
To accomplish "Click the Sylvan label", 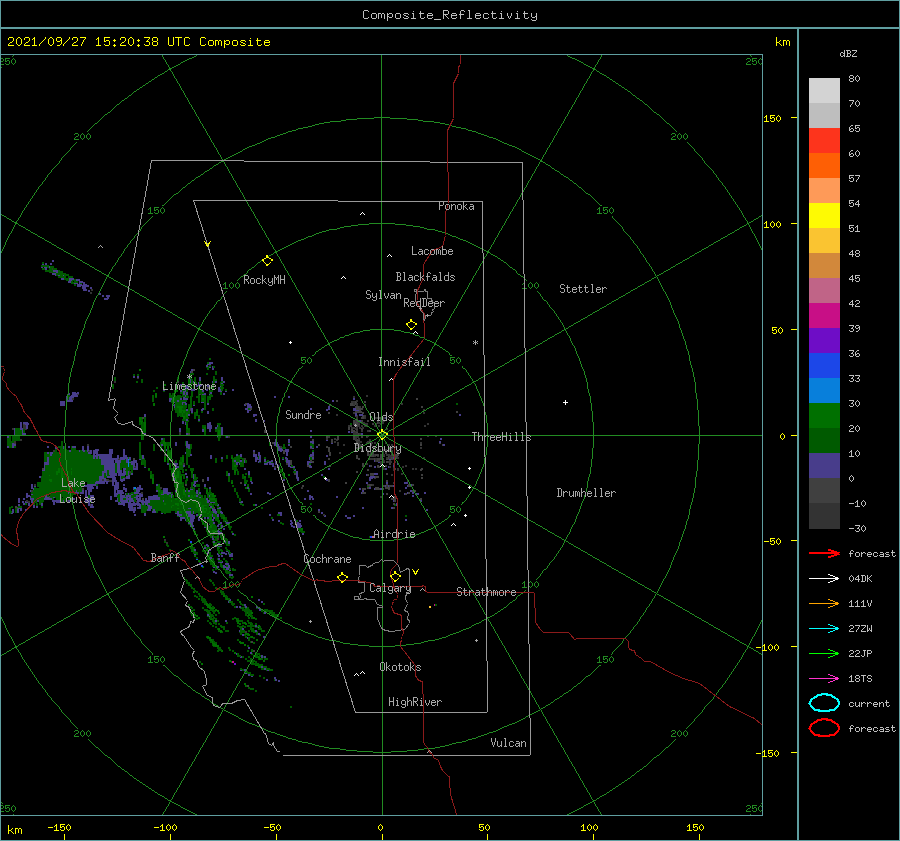I will pos(383,295).
